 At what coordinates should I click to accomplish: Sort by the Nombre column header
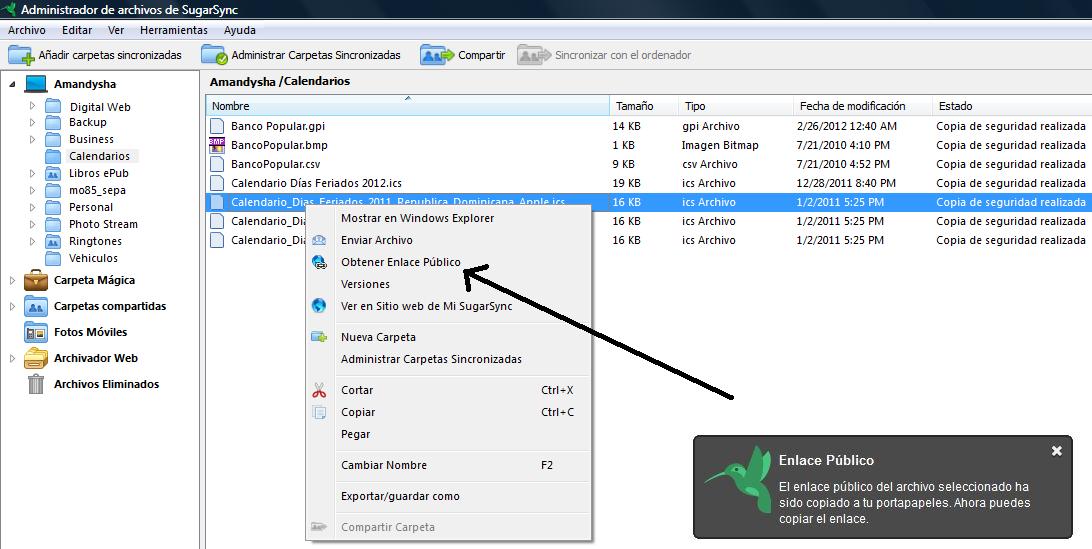click(x=407, y=106)
